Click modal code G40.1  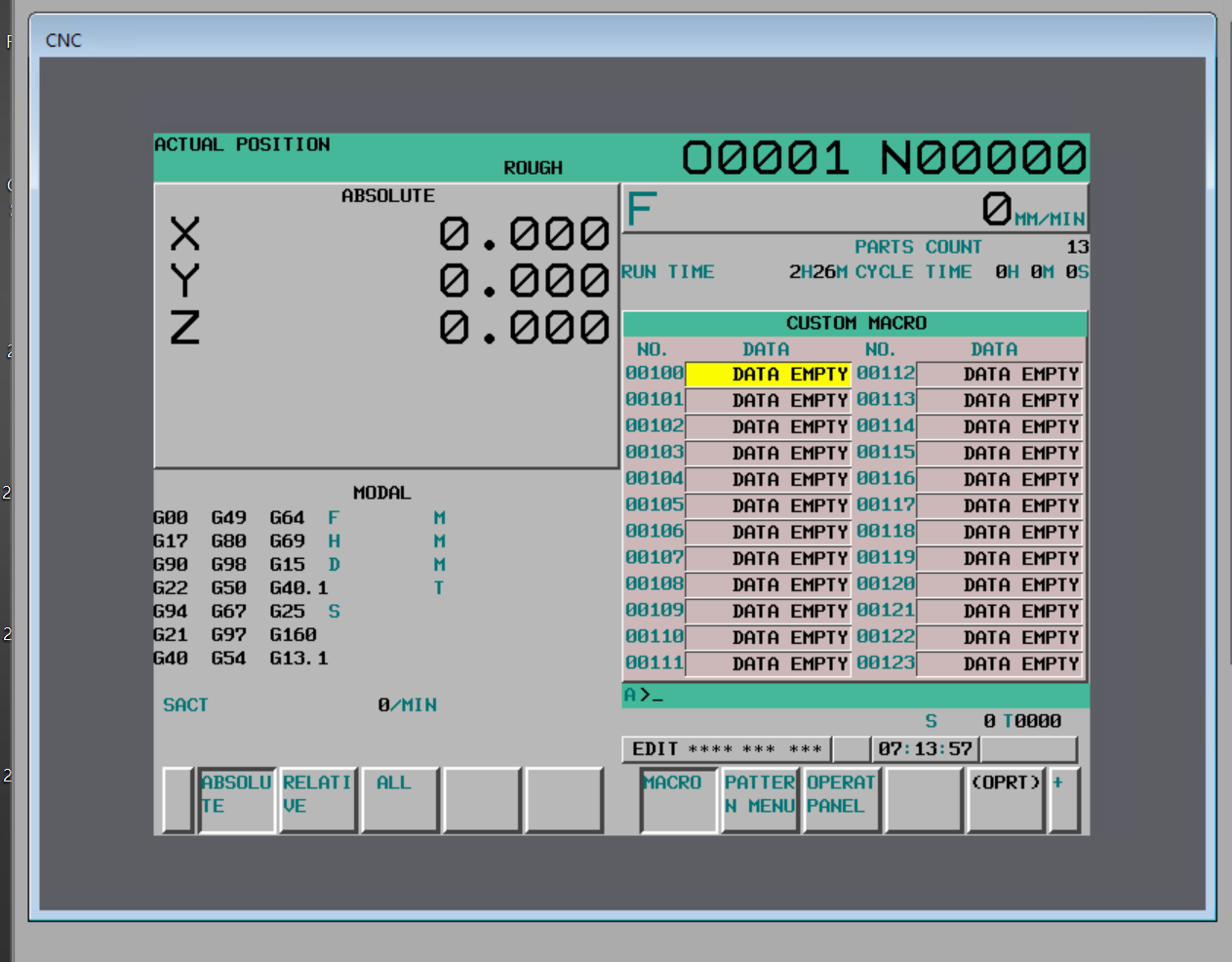point(298,588)
